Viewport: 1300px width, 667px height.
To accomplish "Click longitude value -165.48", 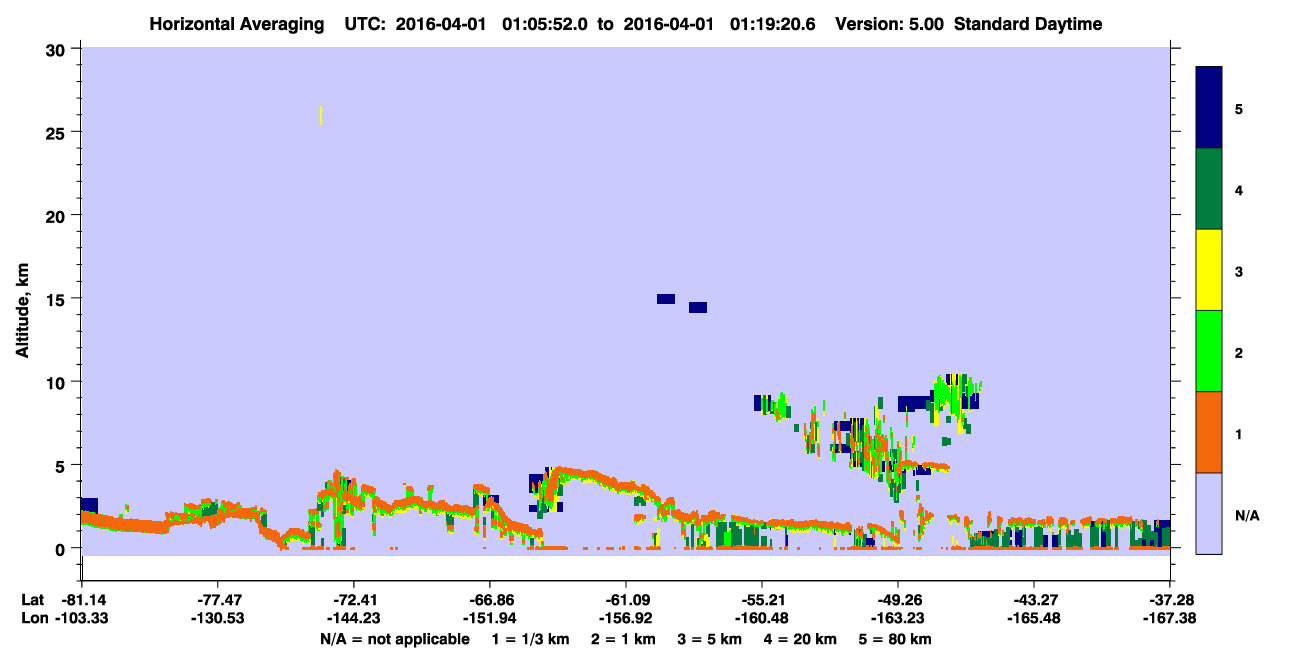I will pyautogui.click(x=1033, y=618).
